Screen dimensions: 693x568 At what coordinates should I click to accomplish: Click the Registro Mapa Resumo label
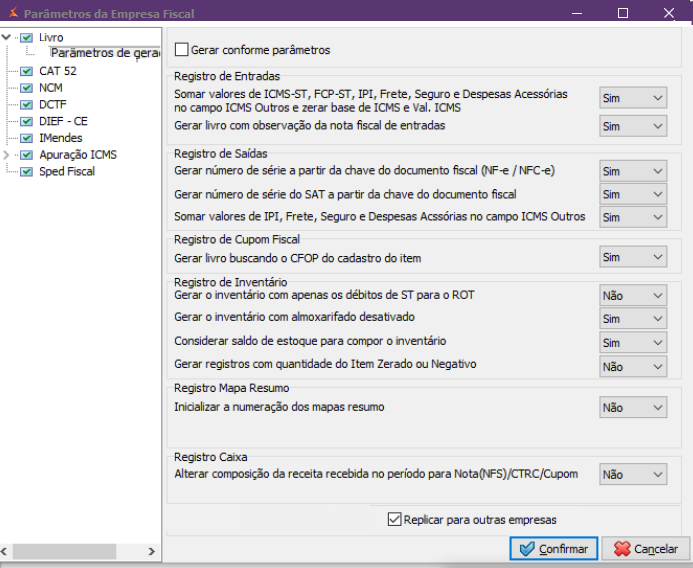pyautogui.click(x=232, y=388)
